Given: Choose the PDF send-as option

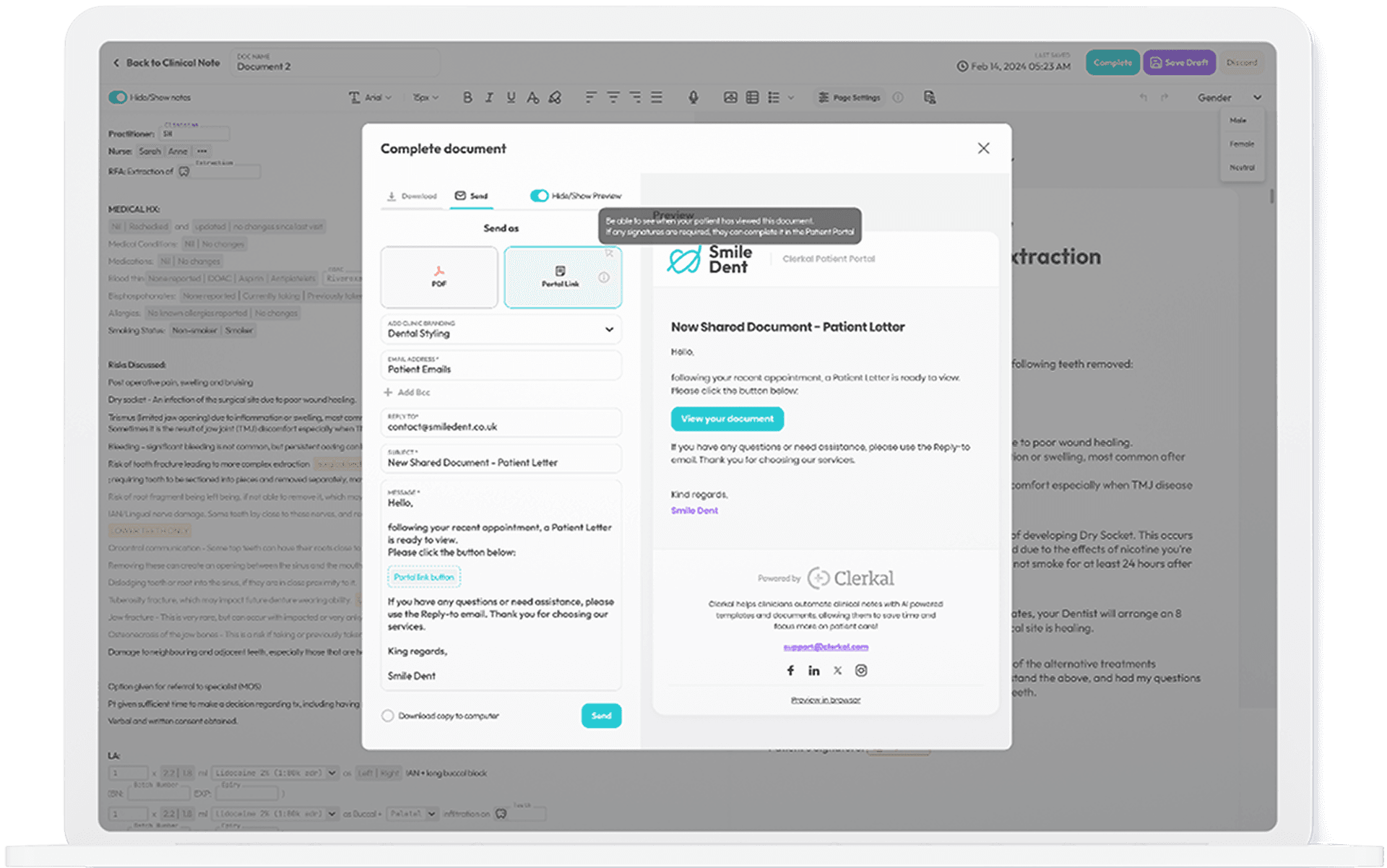Looking at the screenshot, I should click(x=439, y=277).
